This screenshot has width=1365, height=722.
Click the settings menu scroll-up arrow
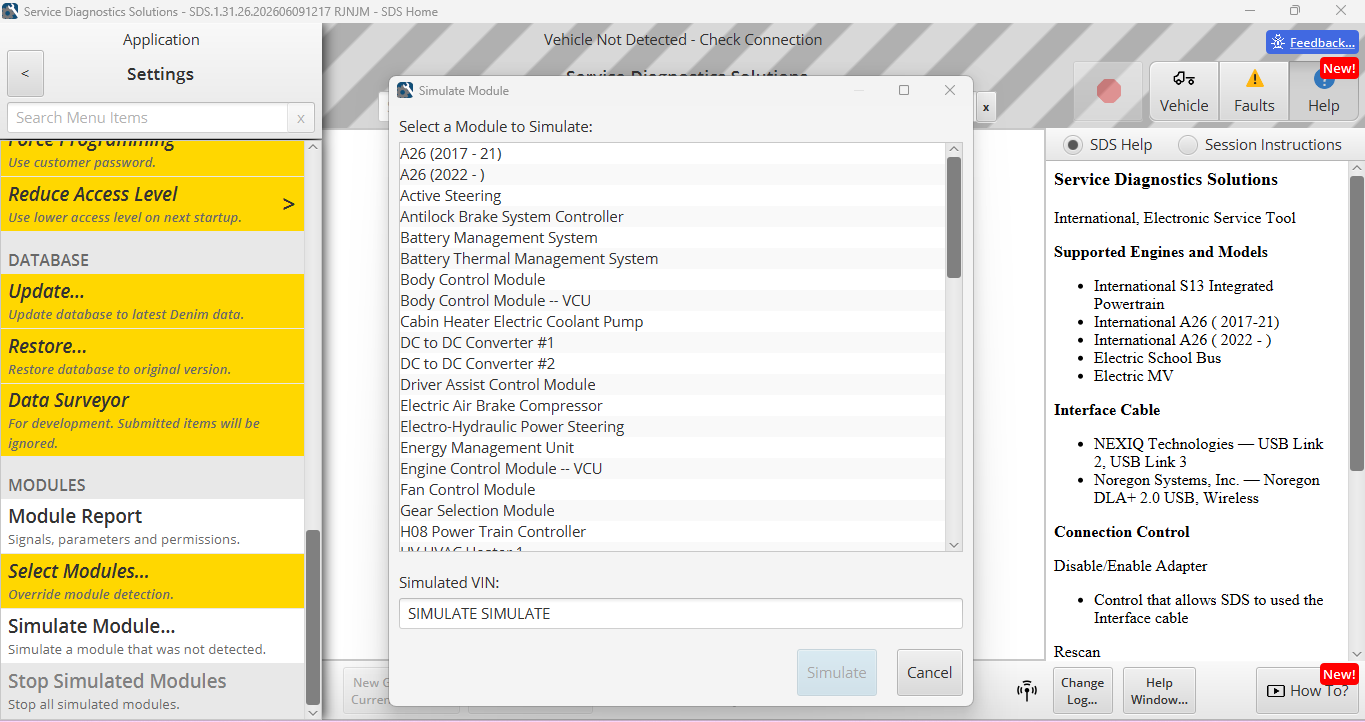(313, 147)
